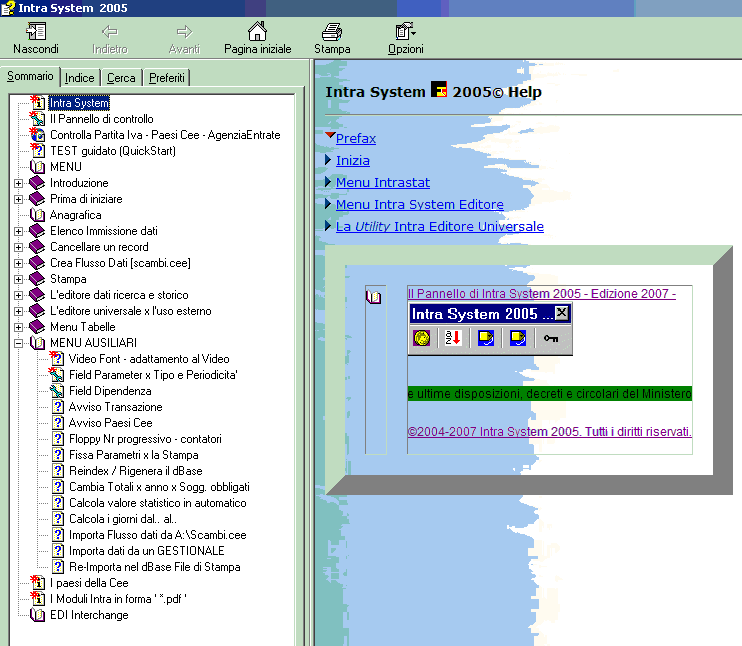Click the blue arrow beside Inizia
742x646 pixels.
(x=328, y=160)
